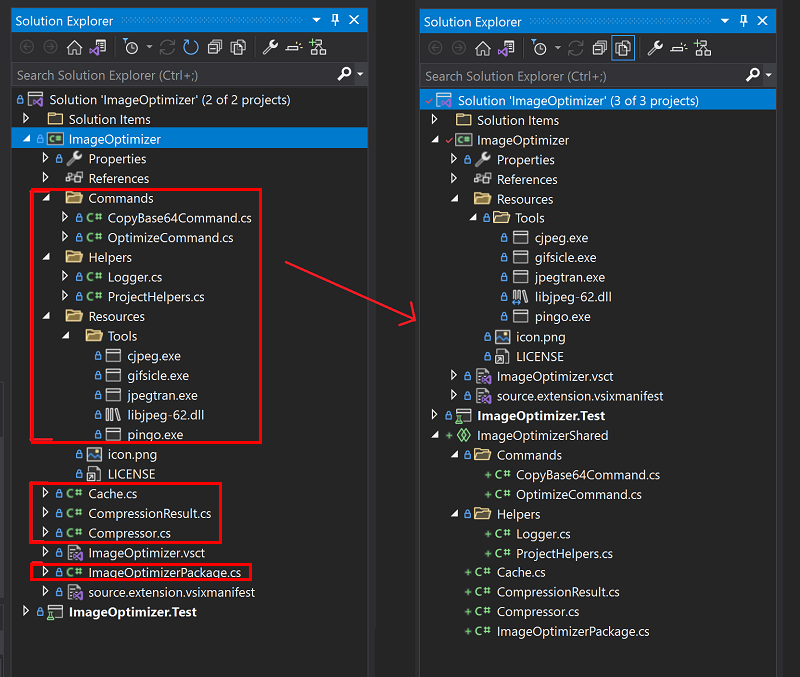The width and height of the screenshot is (800, 677).
Task: Click the Home icon in left Solution Explorer toolbar
Action: pos(73,47)
